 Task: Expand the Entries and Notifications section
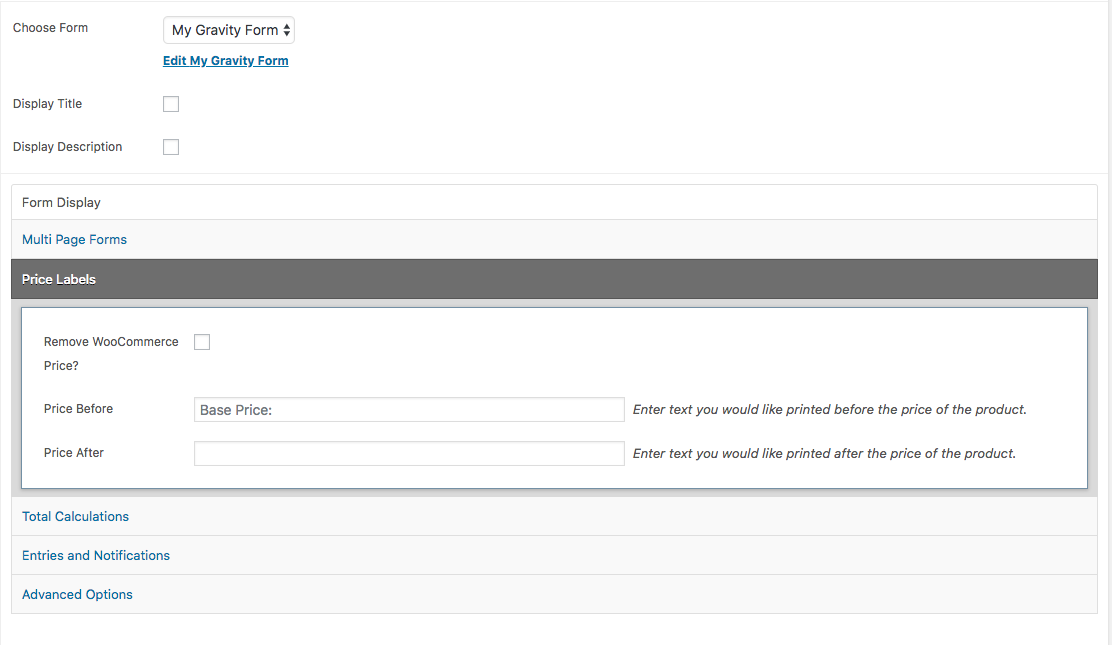[95, 555]
